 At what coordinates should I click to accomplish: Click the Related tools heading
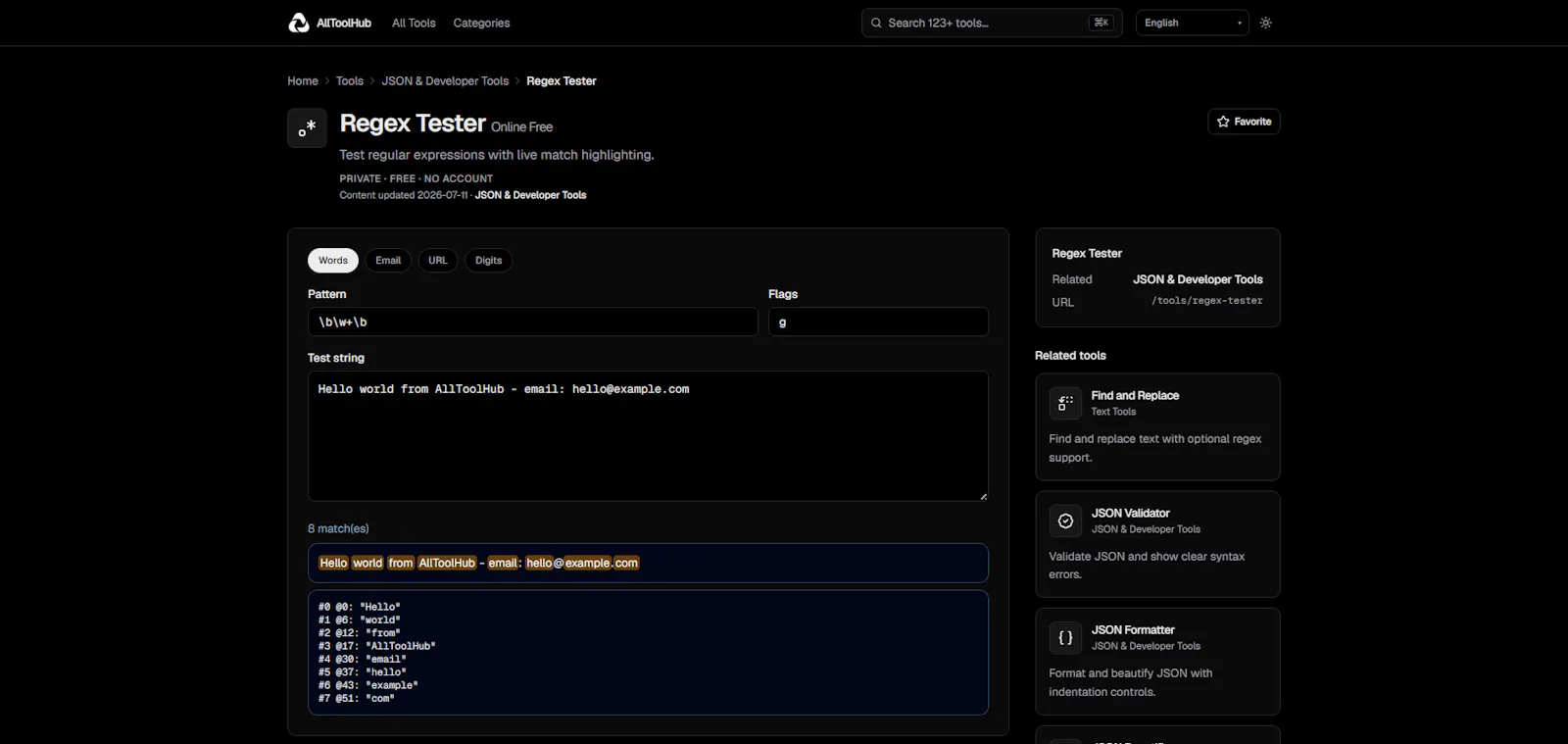pyautogui.click(x=1070, y=355)
